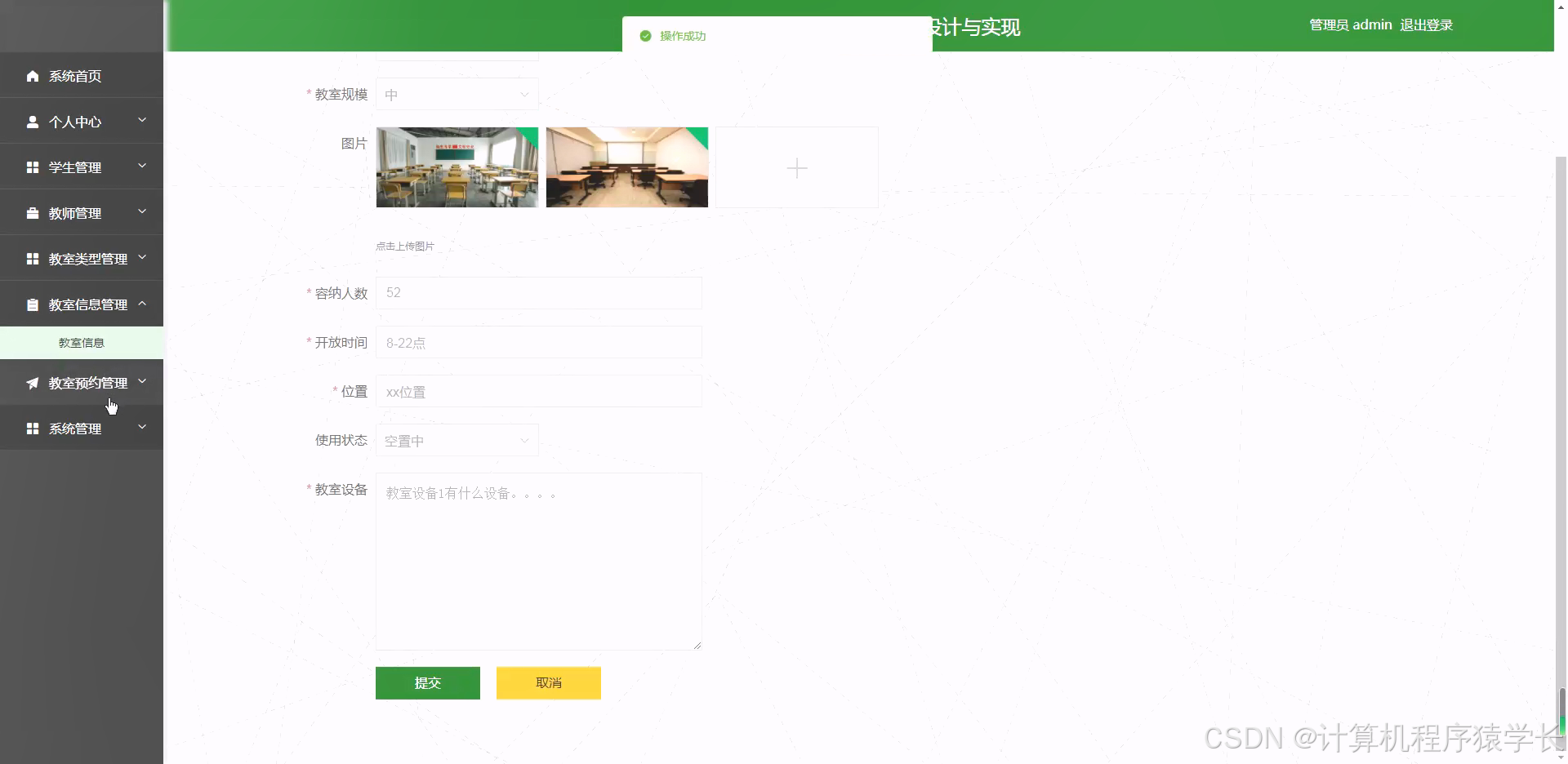The image size is (1568, 764).
Task: Expand 教室类型管理 menu chevron
Action: 142,257
